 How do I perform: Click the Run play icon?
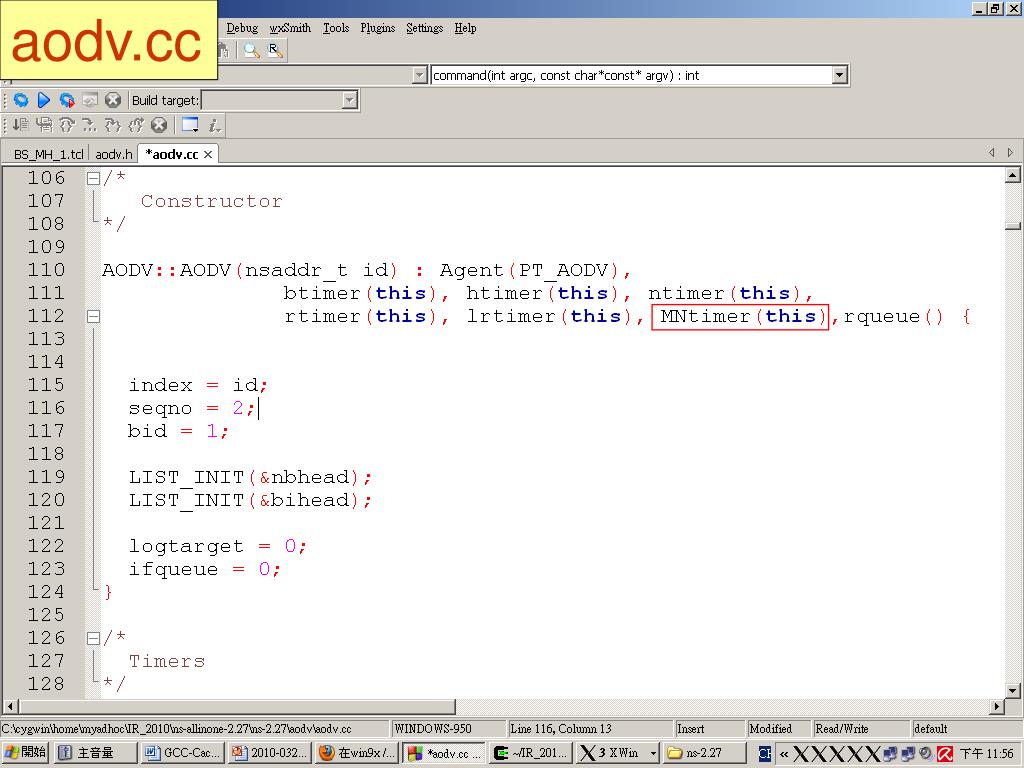(44, 100)
